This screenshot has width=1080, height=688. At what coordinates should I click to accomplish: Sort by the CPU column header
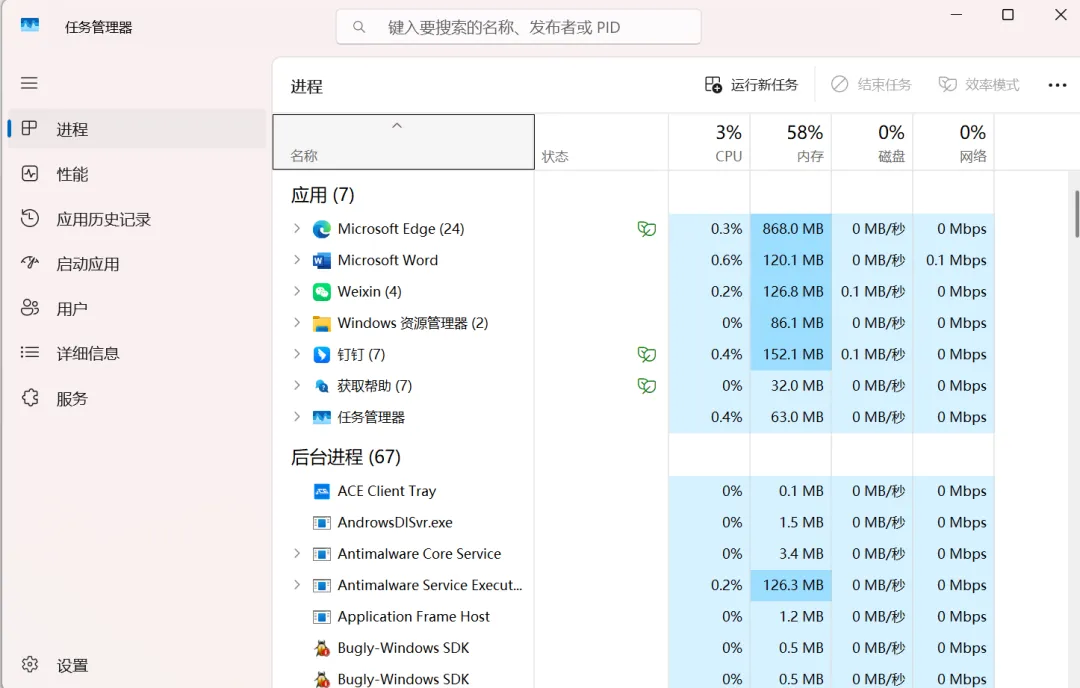pos(709,143)
